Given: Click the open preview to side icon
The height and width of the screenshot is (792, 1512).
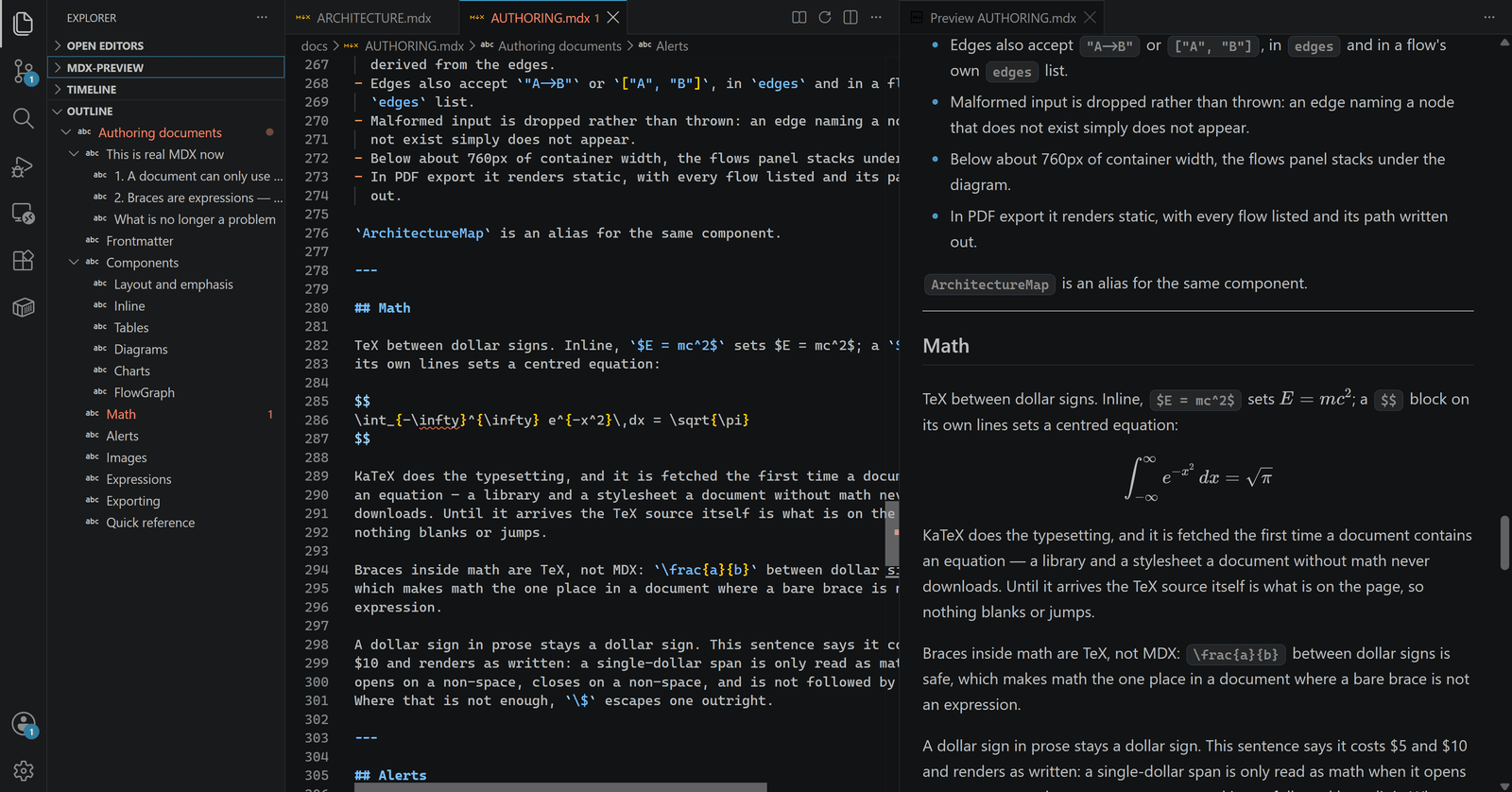Looking at the screenshot, I should pos(799,18).
